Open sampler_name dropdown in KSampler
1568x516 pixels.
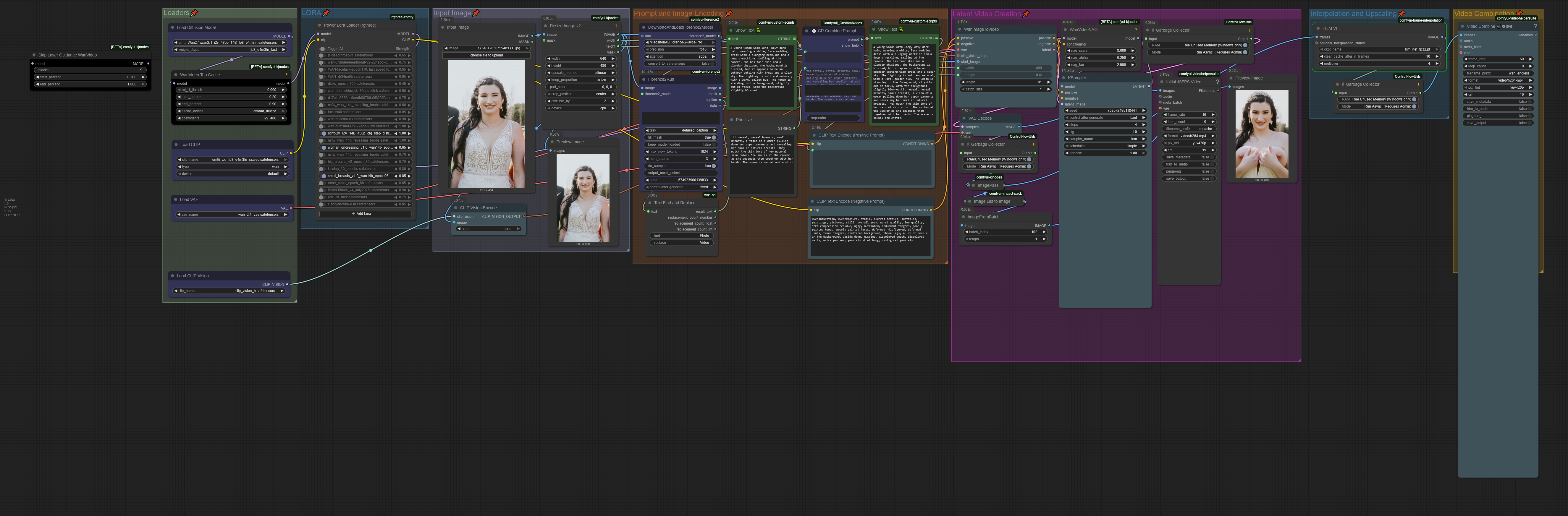(1105, 139)
